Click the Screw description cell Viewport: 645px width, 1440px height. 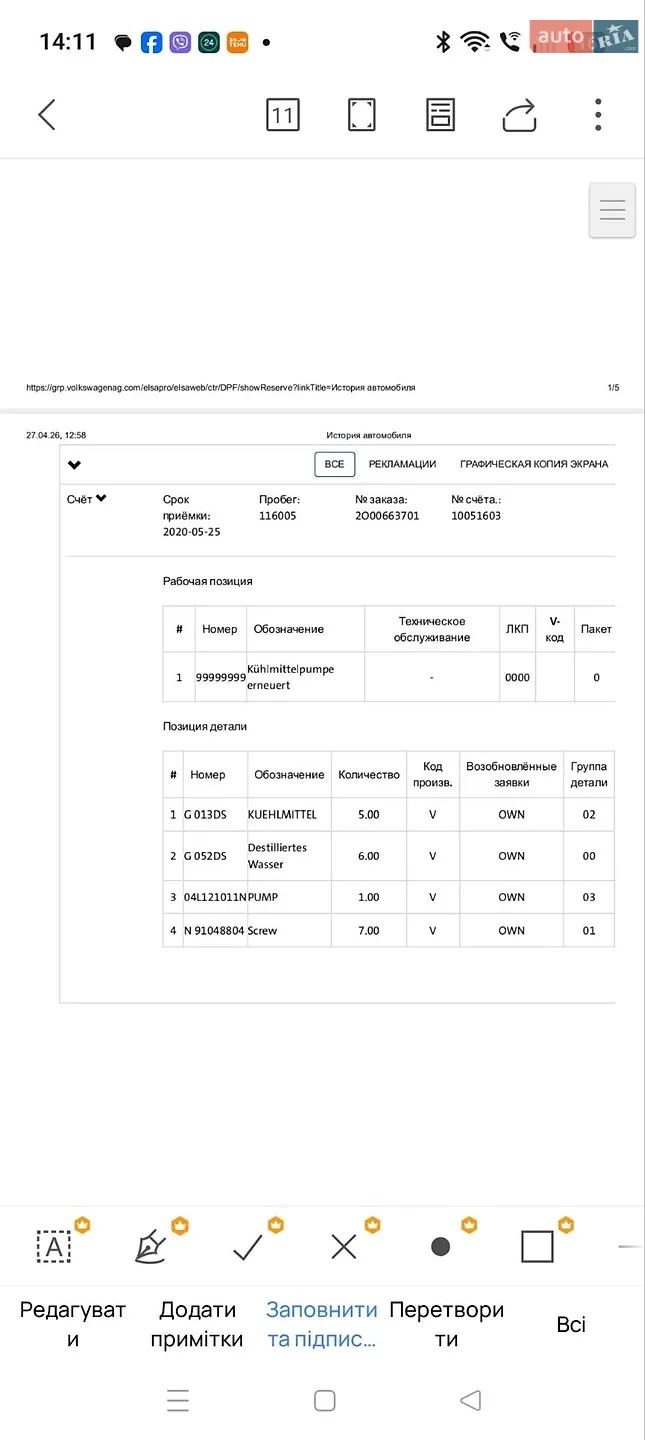289,930
